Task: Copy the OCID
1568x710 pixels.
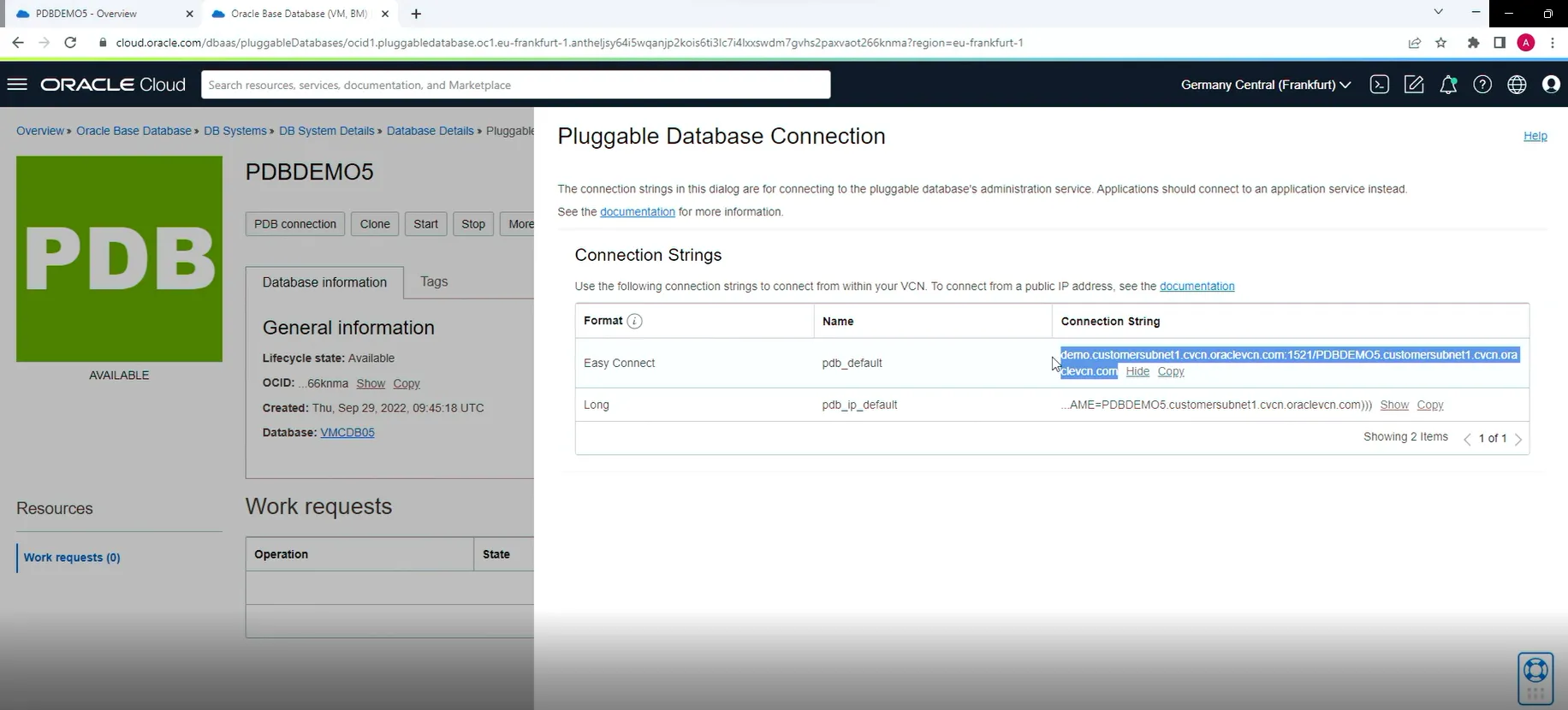Action: click(407, 383)
